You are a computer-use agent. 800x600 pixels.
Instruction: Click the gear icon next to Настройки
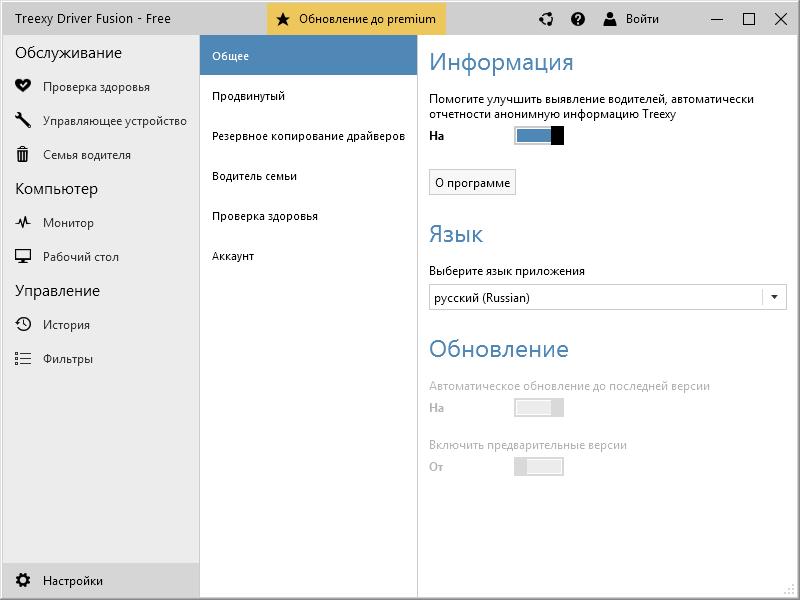pos(23,580)
